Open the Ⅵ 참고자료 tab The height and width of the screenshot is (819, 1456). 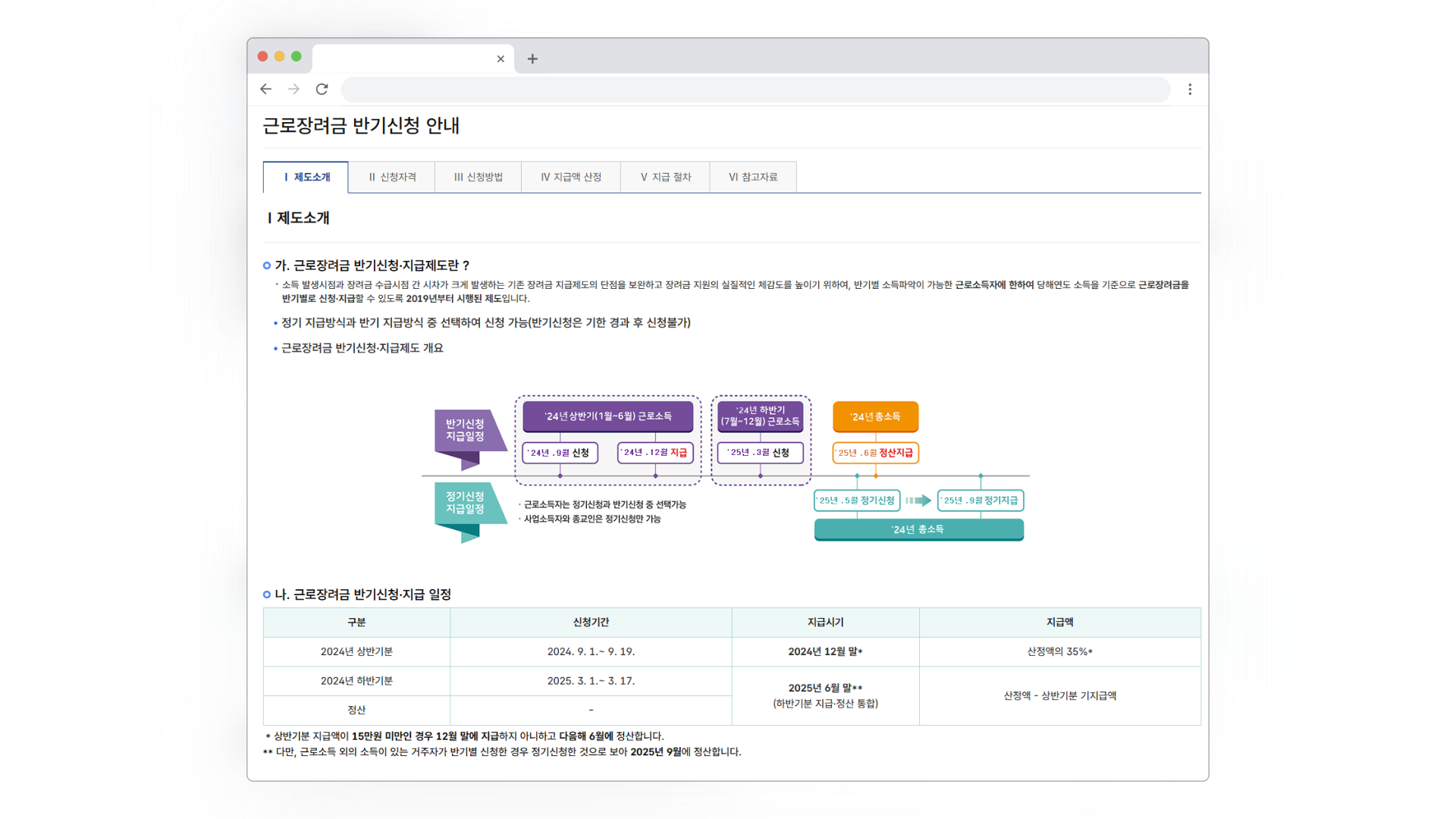coord(753,177)
